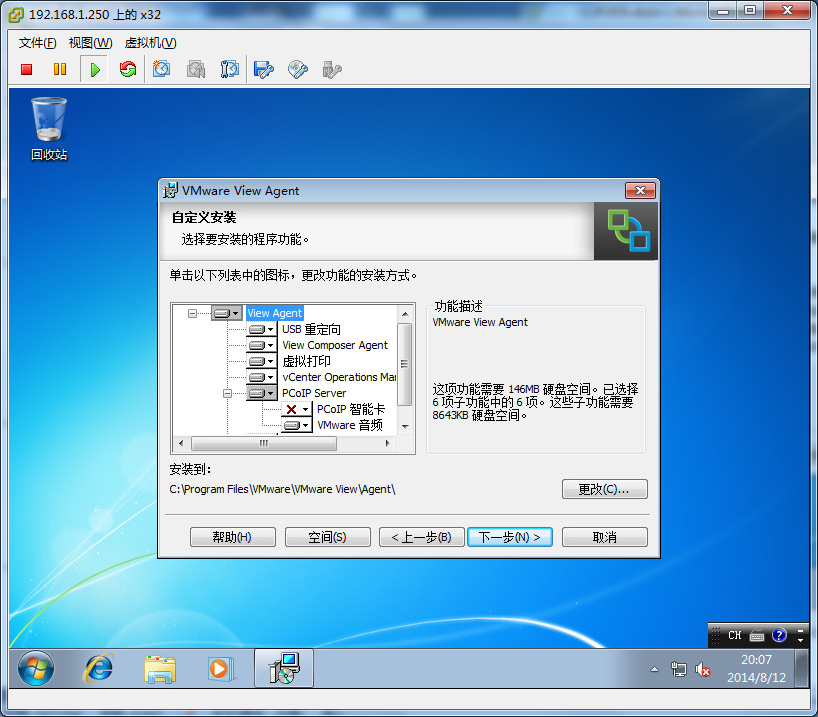Connect a USB device from the toolbar

[330, 69]
